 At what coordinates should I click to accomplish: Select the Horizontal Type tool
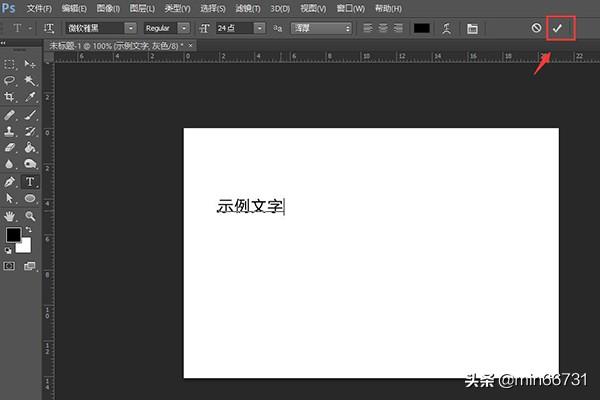[x=30, y=182]
